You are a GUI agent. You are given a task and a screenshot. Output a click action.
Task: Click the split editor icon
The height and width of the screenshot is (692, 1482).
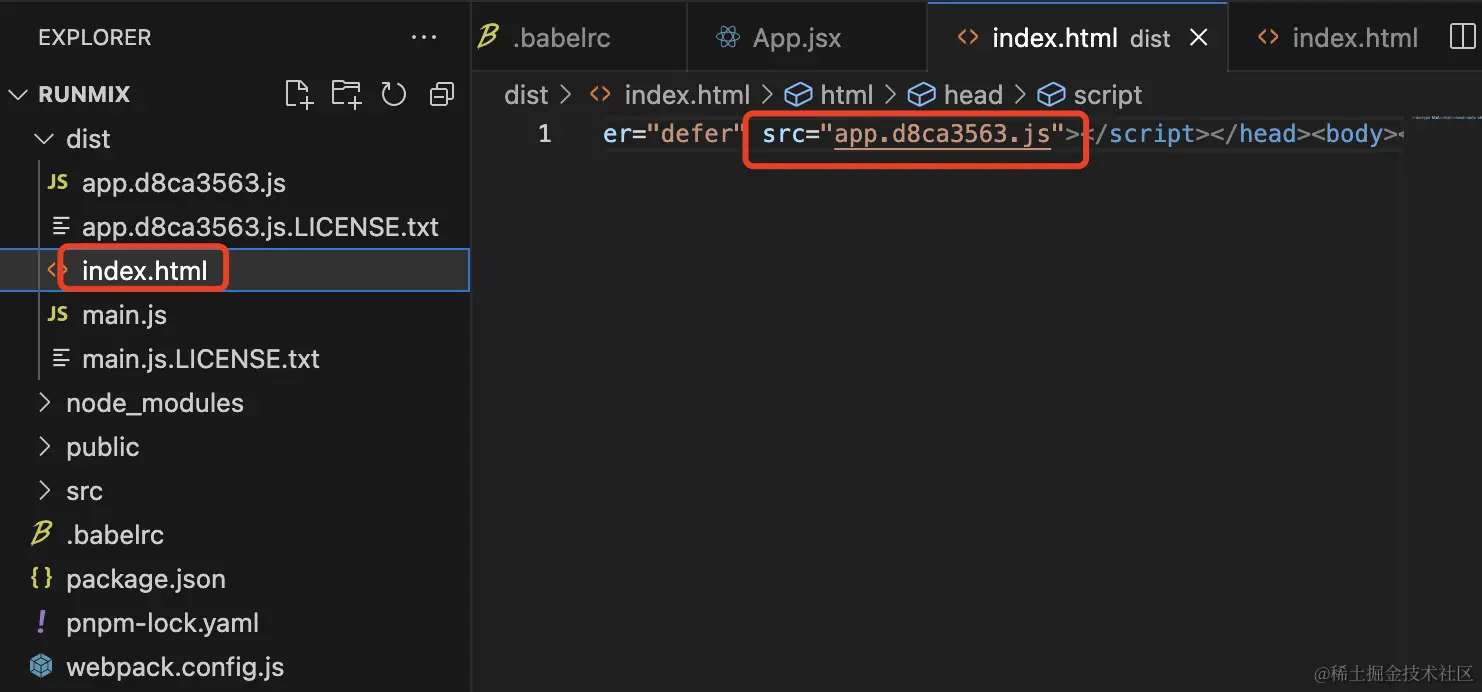click(1462, 37)
